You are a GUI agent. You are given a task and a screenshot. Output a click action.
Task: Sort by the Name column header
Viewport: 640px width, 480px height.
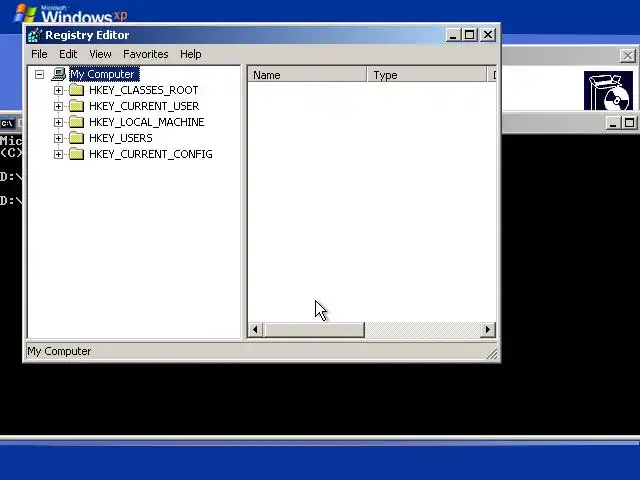tap(307, 75)
